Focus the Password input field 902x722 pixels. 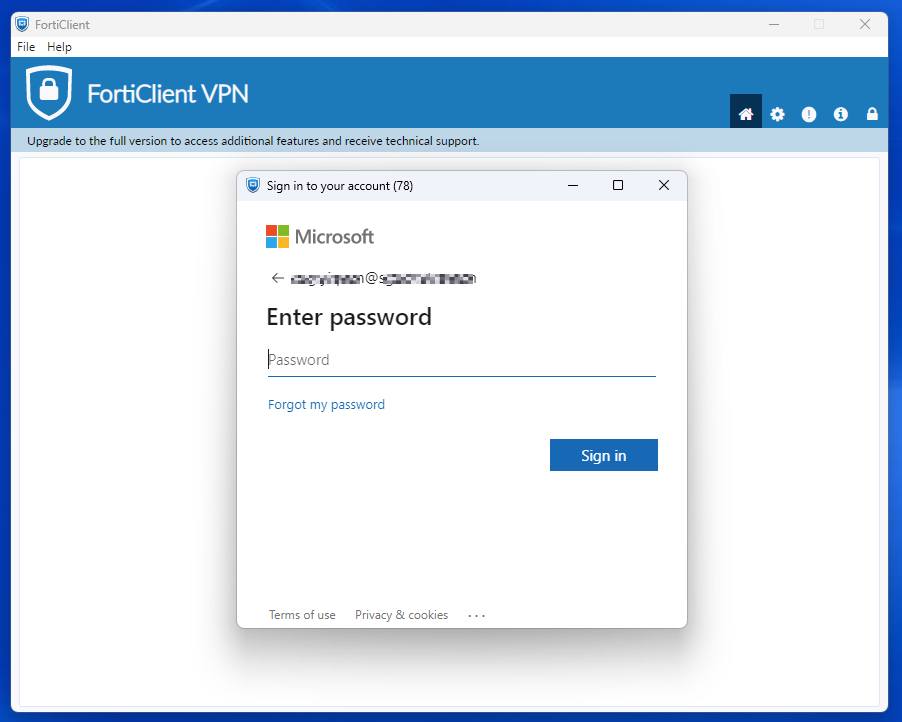[x=461, y=359]
